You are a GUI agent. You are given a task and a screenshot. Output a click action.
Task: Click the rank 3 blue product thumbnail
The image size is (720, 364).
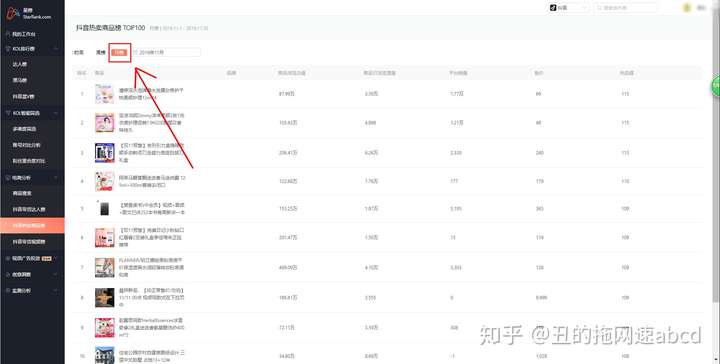click(x=105, y=153)
